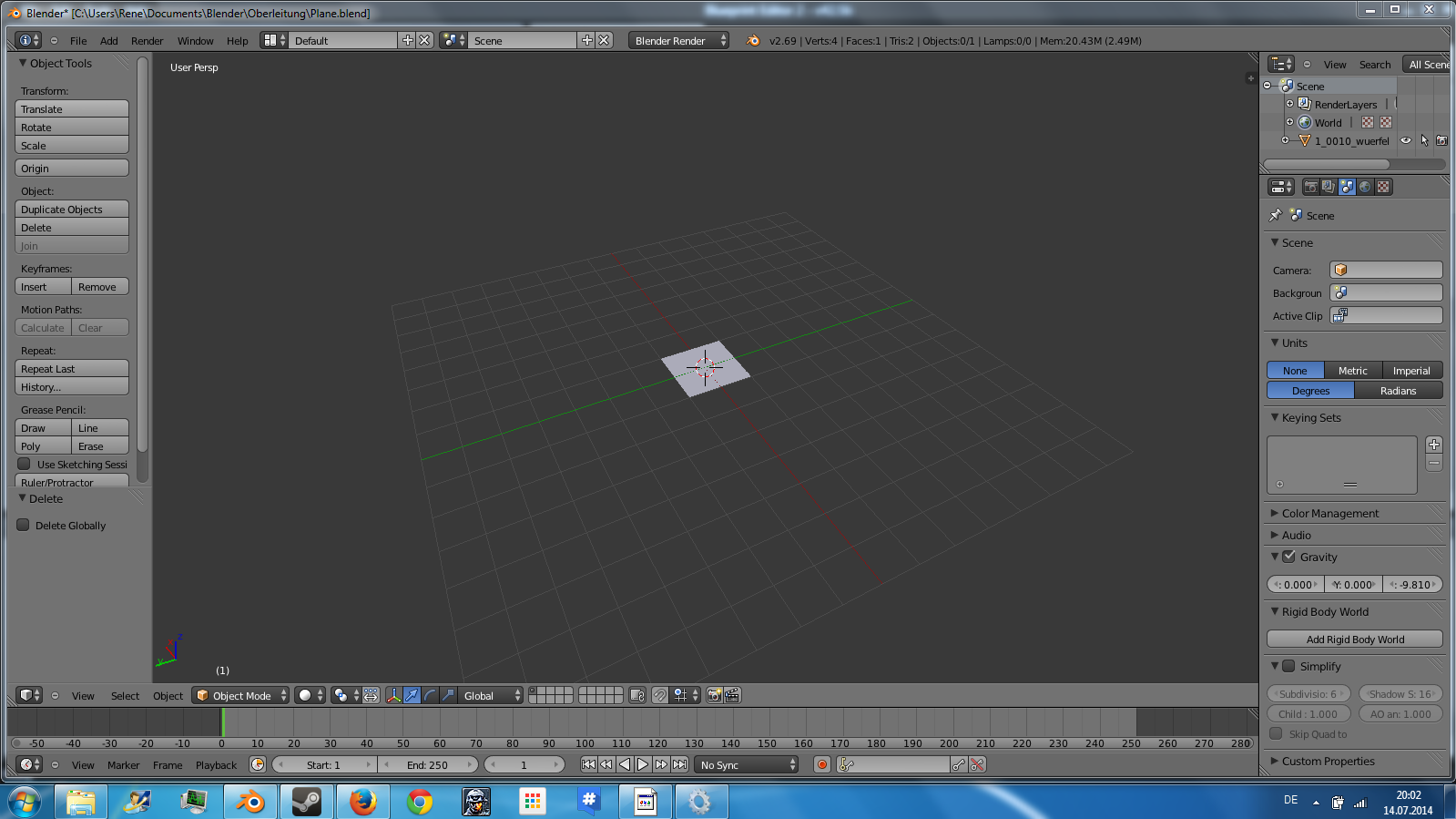
Task: Toggle use preview range clock icon
Action: 258,764
